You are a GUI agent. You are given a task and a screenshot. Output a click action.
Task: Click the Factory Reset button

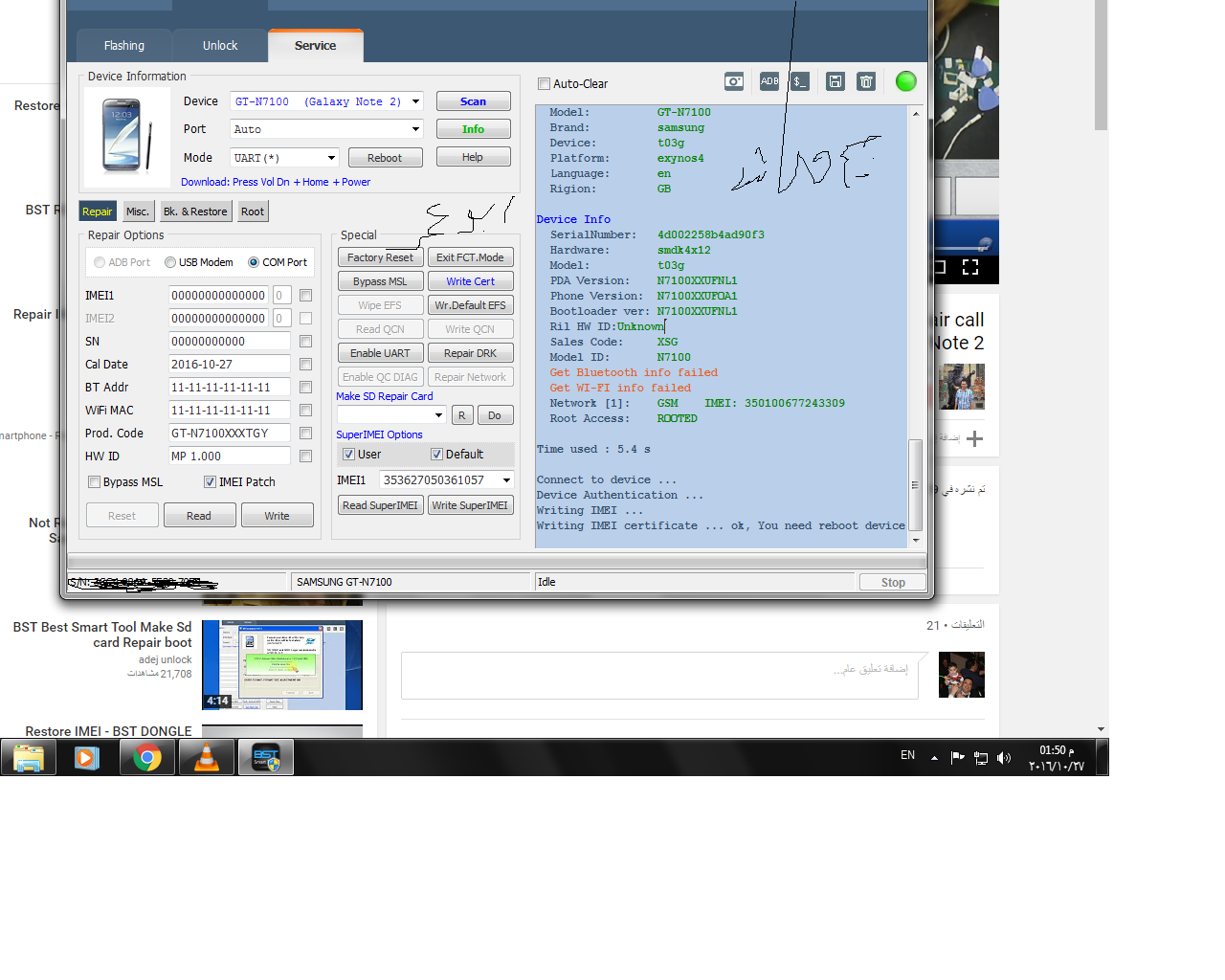coord(380,257)
